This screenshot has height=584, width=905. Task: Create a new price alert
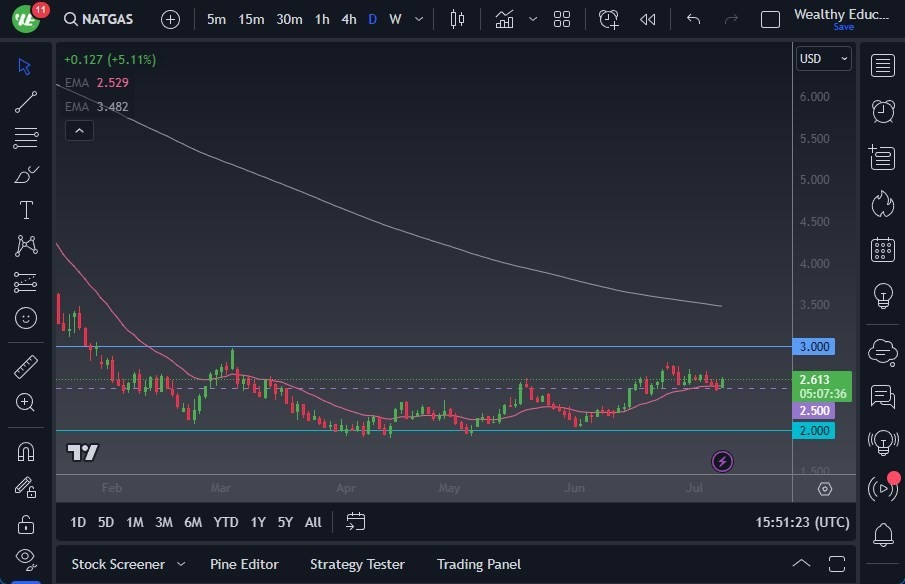(609, 19)
